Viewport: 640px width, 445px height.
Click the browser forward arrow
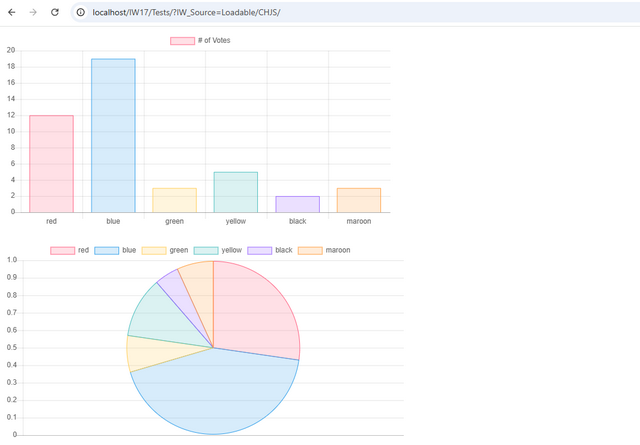coord(33,12)
